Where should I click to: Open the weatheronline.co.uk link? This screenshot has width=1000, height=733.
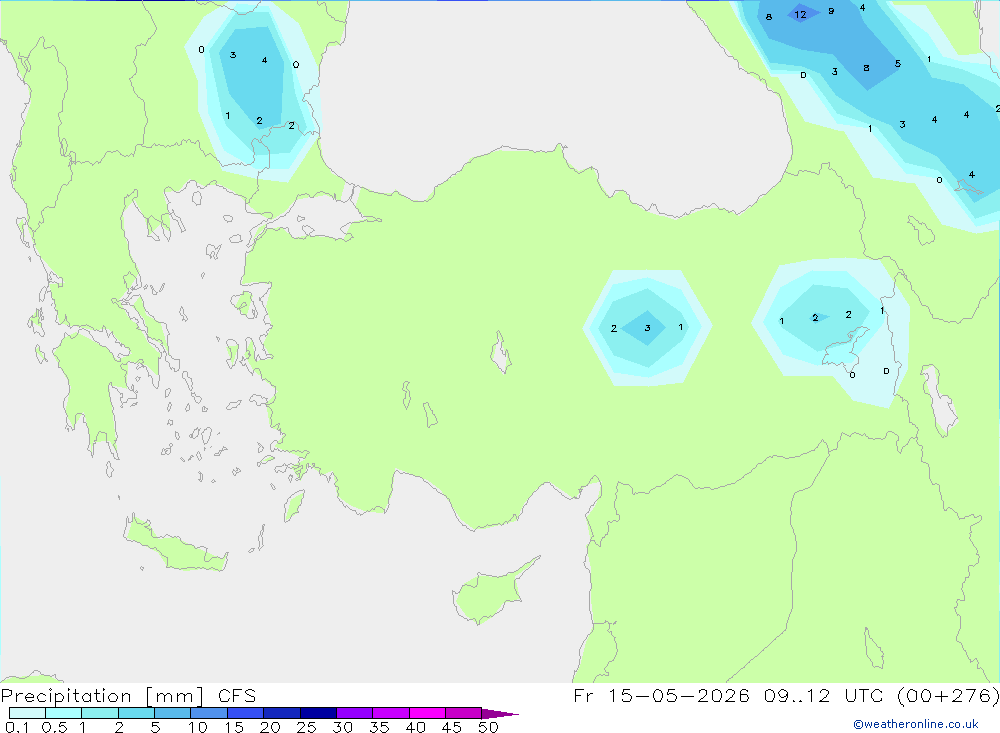(x=916, y=724)
